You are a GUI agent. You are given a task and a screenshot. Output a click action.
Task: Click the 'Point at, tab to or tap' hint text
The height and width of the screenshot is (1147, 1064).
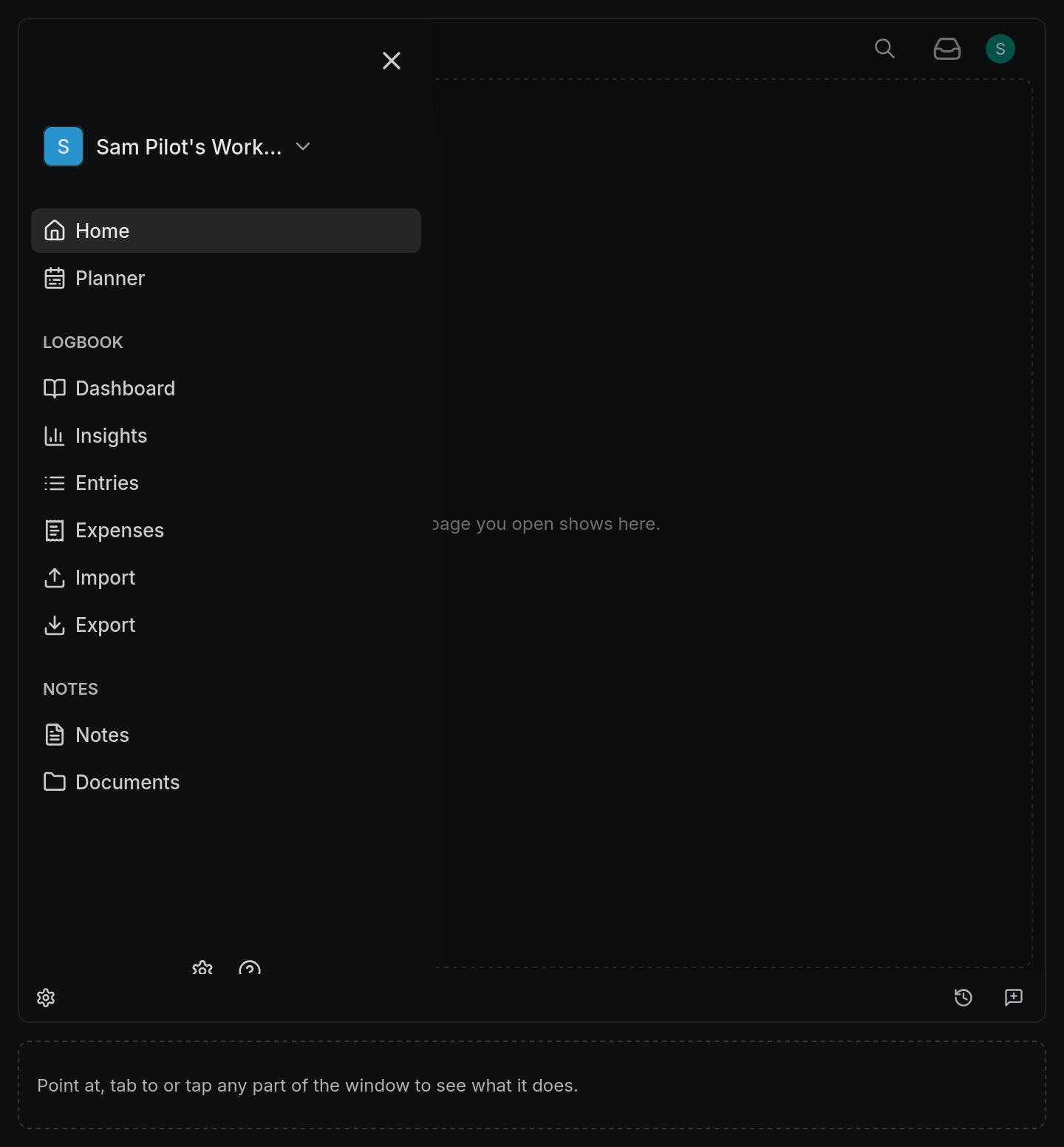[x=307, y=1085]
